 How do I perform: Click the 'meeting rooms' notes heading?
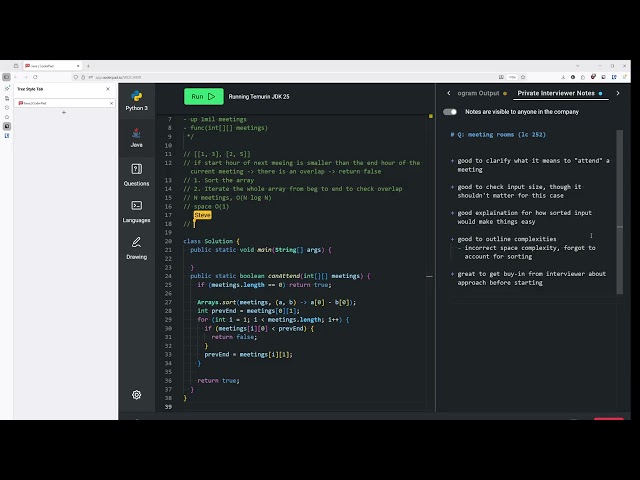coord(498,134)
